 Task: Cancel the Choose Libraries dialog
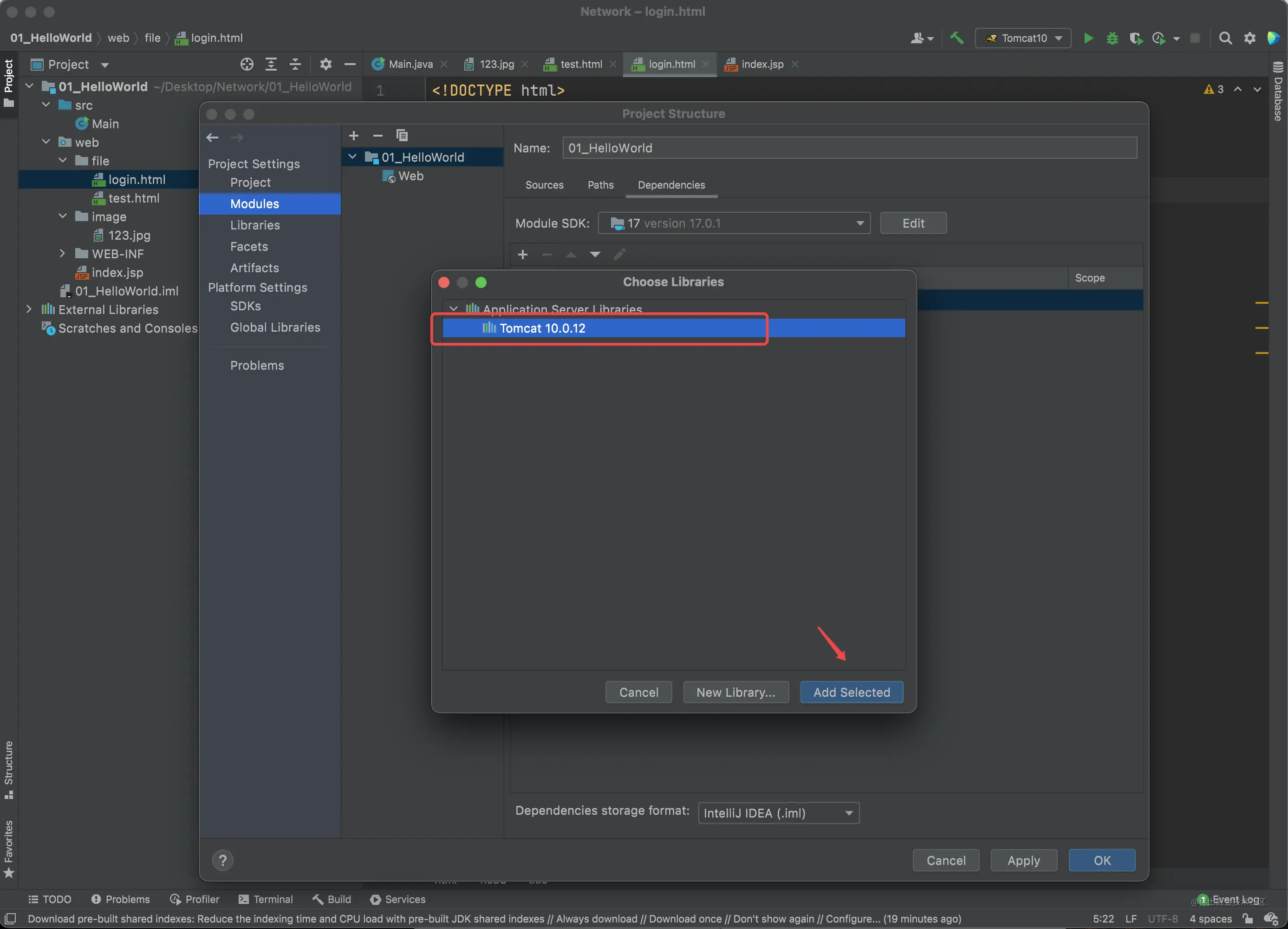click(638, 692)
